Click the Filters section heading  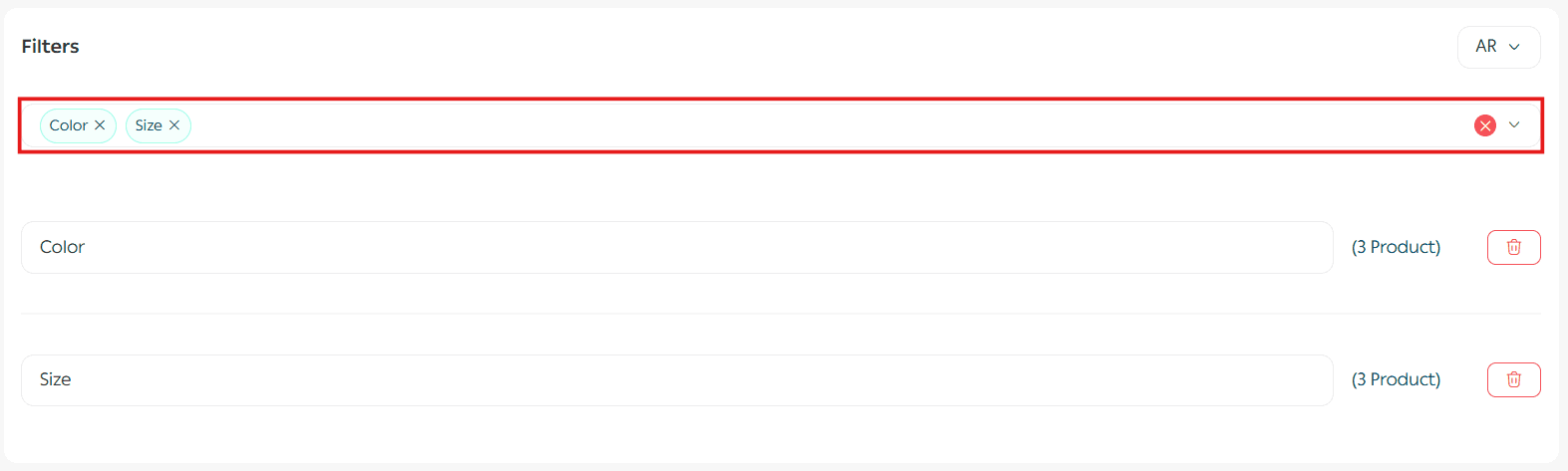[x=50, y=47]
